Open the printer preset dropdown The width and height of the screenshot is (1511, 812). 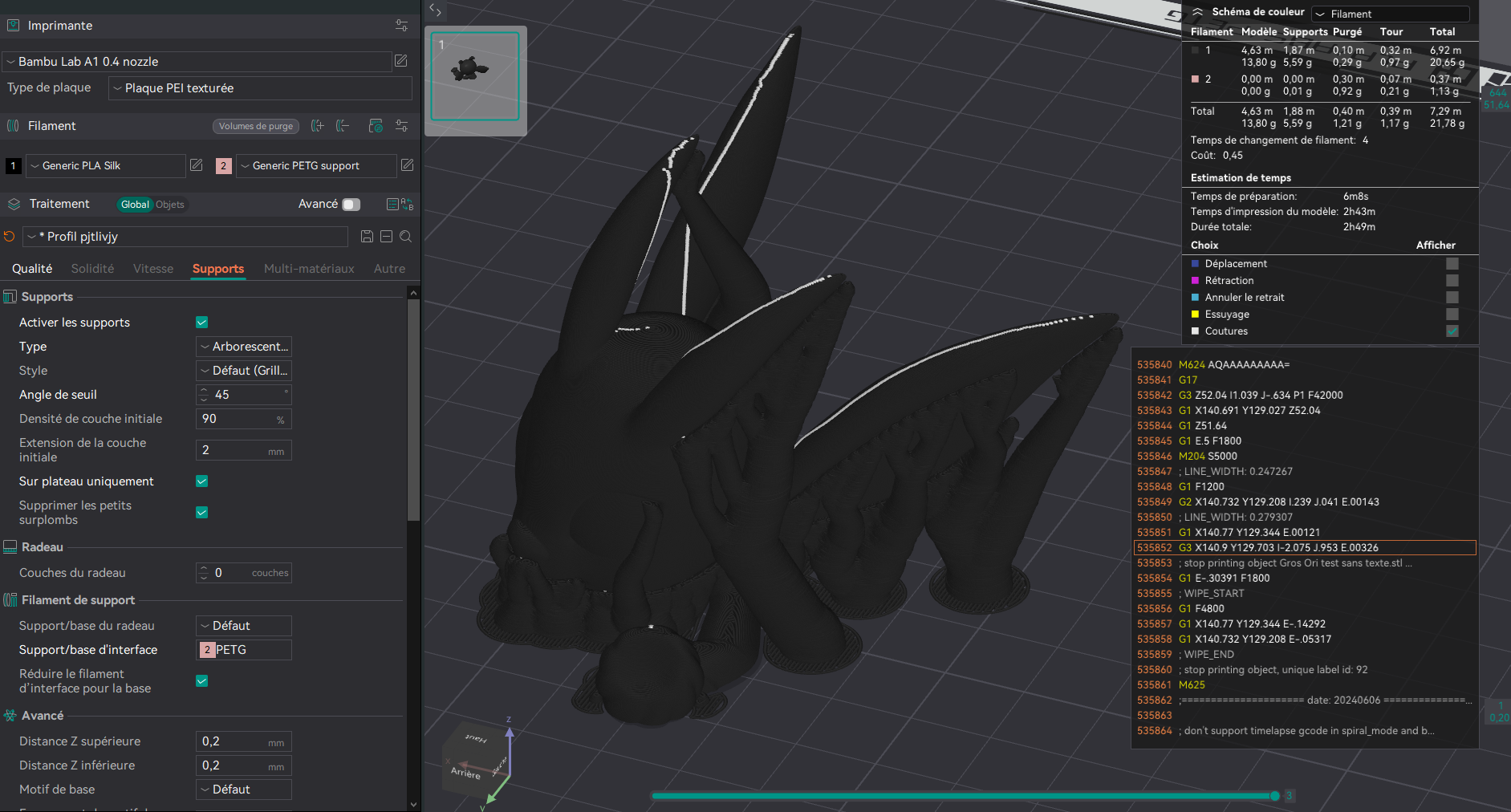pyautogui.click(x=197, y=62)
